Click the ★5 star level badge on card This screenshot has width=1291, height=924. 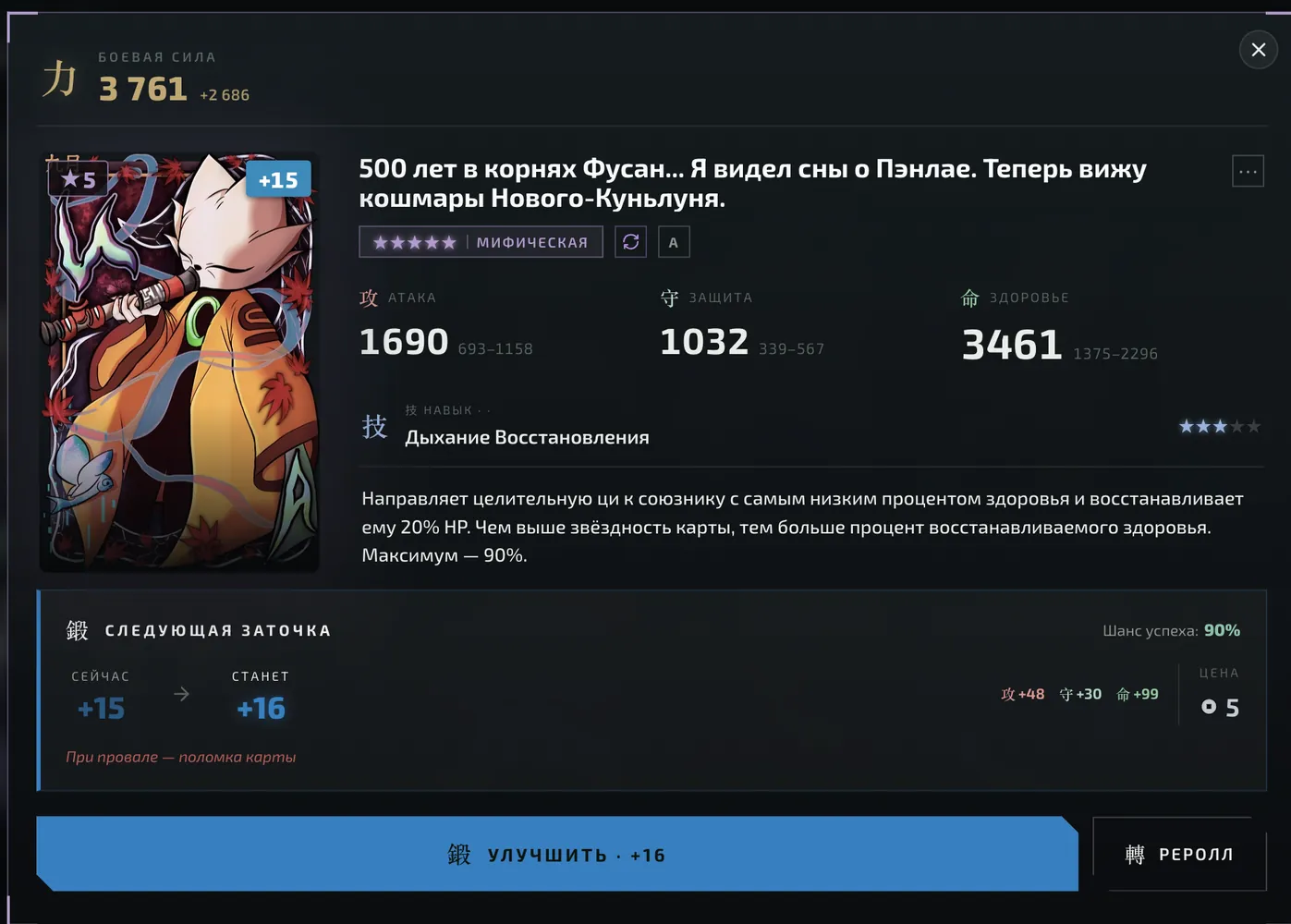[x=79, y=179]
